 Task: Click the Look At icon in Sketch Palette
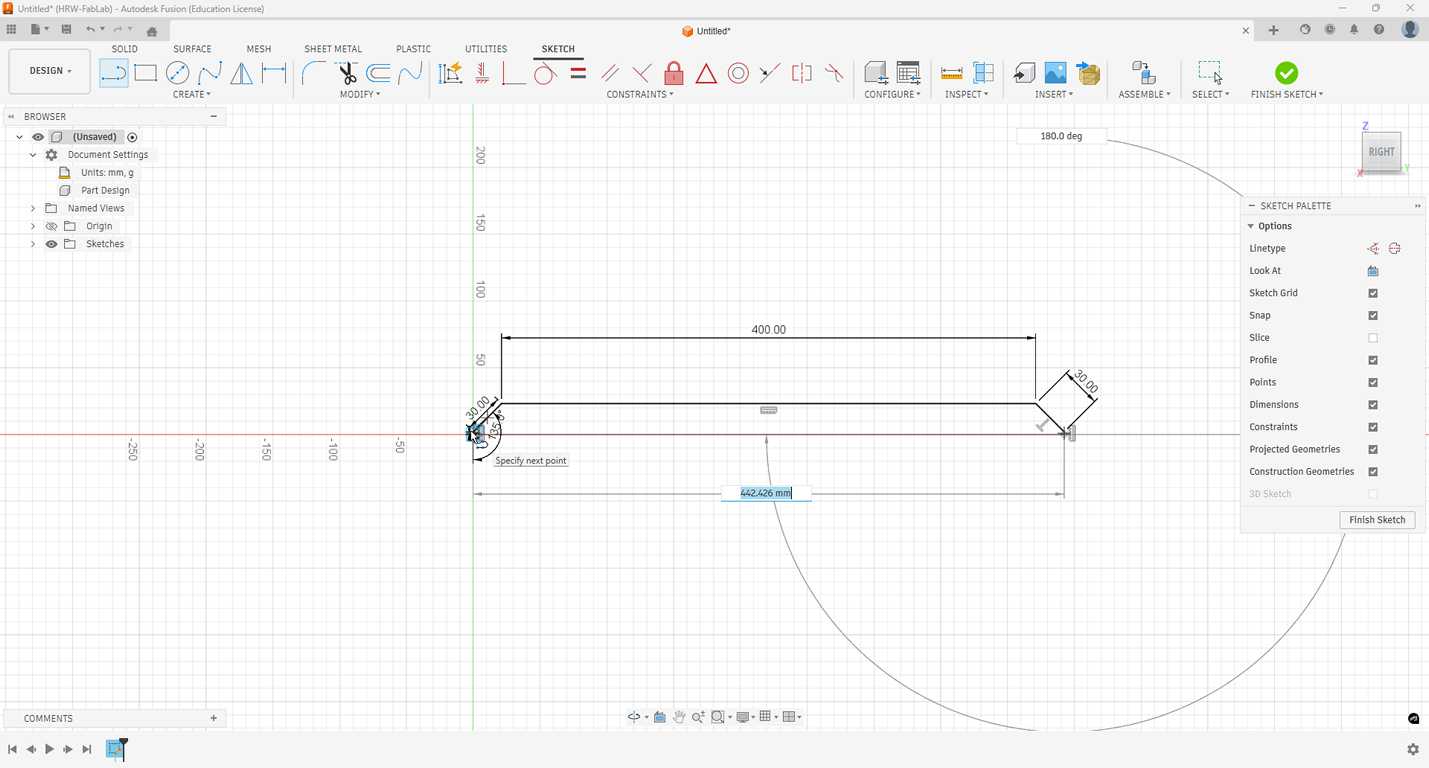pyautogui.click(x=1373, y=271)
